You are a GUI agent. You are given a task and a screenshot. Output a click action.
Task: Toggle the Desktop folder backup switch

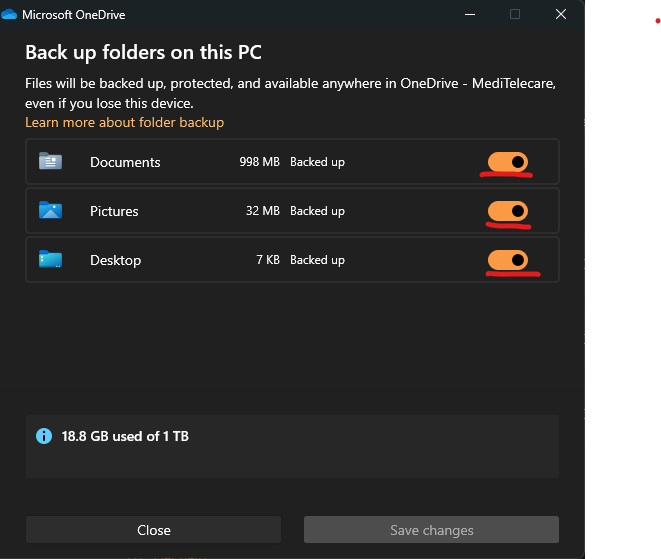(x=507, y=260)
